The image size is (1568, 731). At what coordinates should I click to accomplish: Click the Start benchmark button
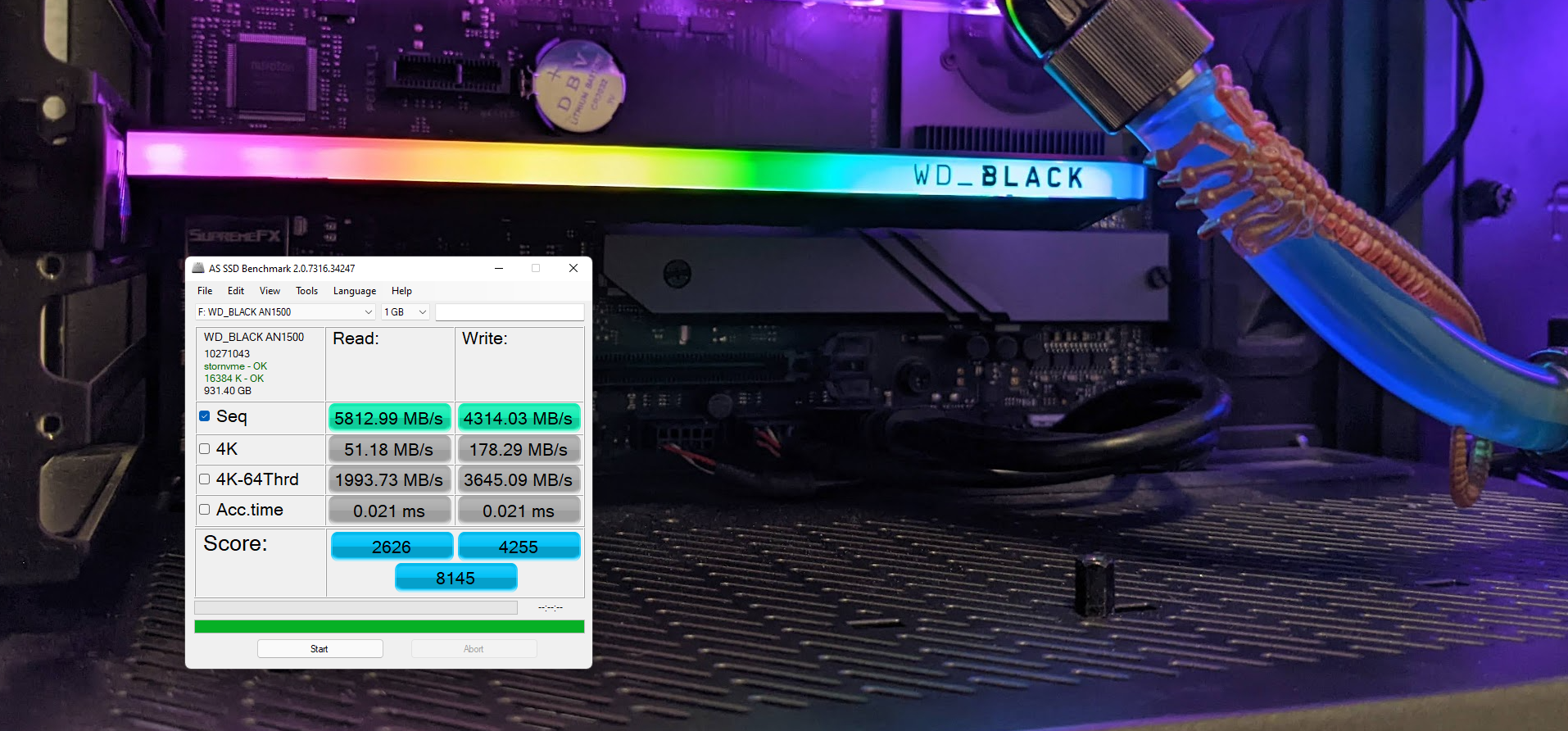[x=319, y=649]
